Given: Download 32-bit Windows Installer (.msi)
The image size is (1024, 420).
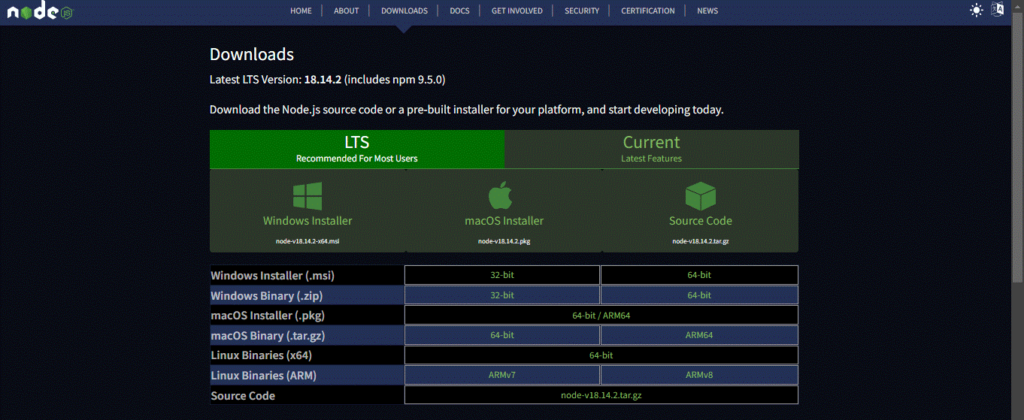Looking at the screenshot, I should (502, 275).
